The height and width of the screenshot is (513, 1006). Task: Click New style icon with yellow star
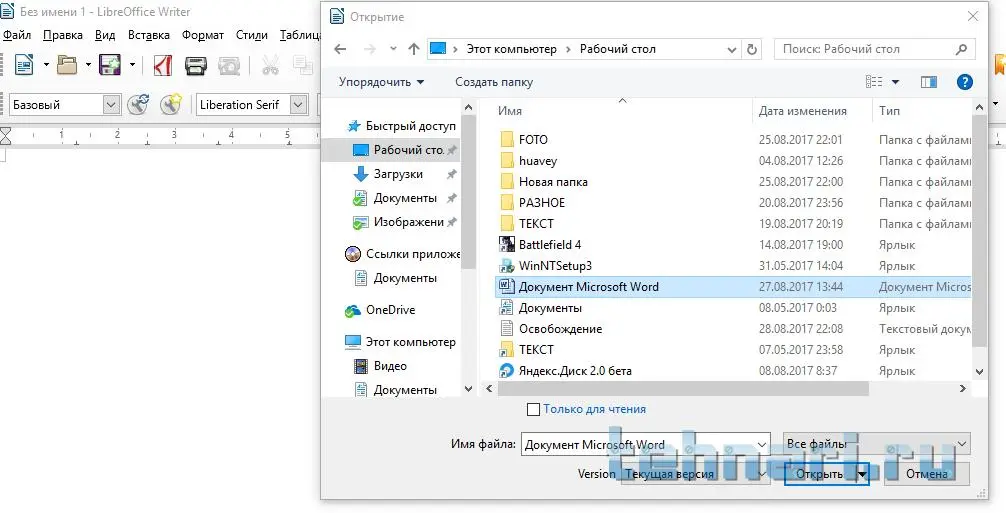[171, 105]
